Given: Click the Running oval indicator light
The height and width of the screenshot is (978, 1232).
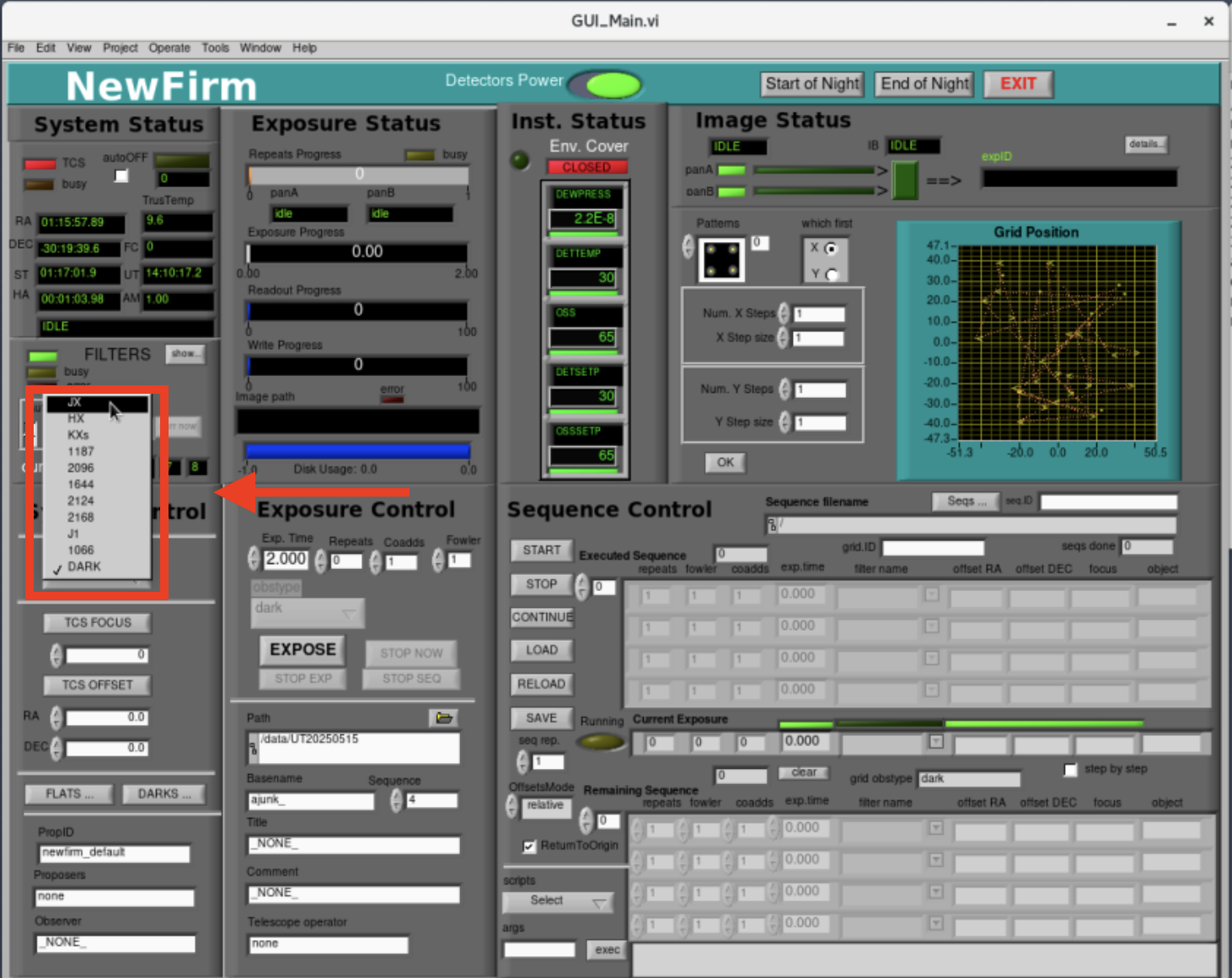Looking at the screenshot, I should (601, 742).
